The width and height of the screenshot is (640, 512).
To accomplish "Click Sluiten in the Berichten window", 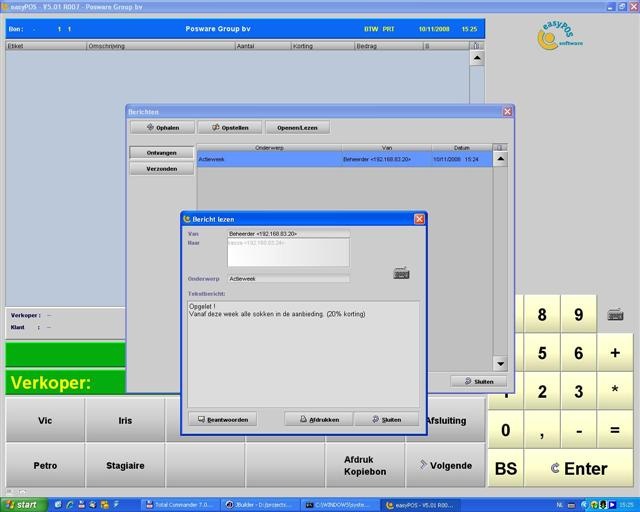I will [479, 381].
